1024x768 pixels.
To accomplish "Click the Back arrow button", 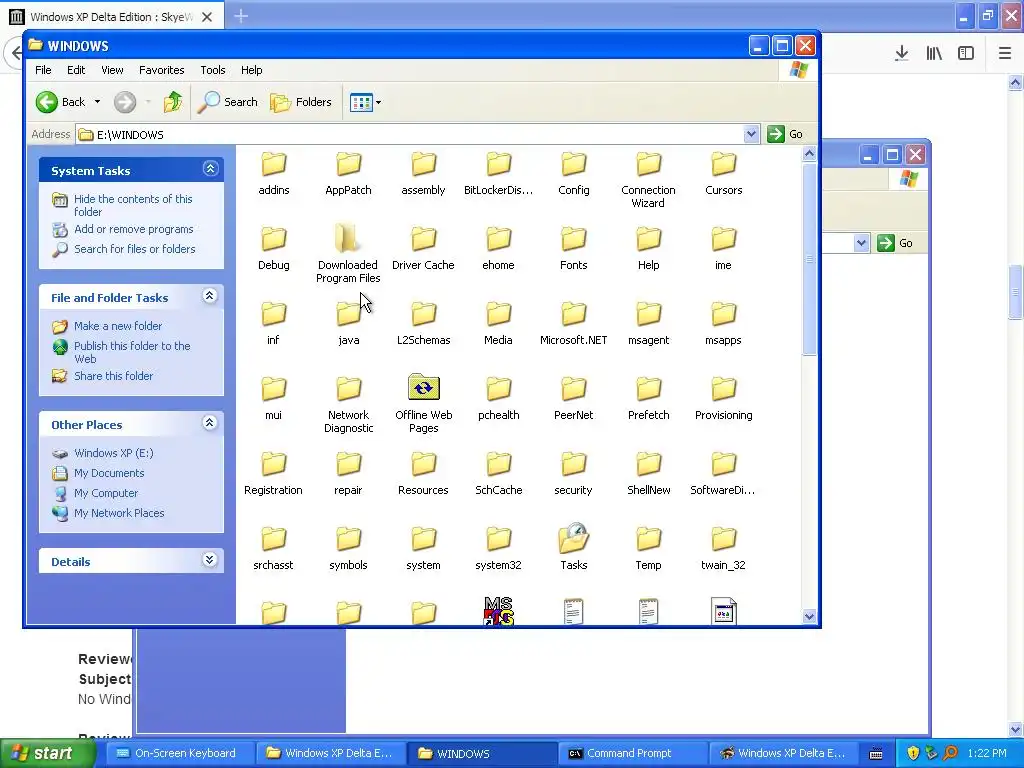I will click(x=61, y=102).
